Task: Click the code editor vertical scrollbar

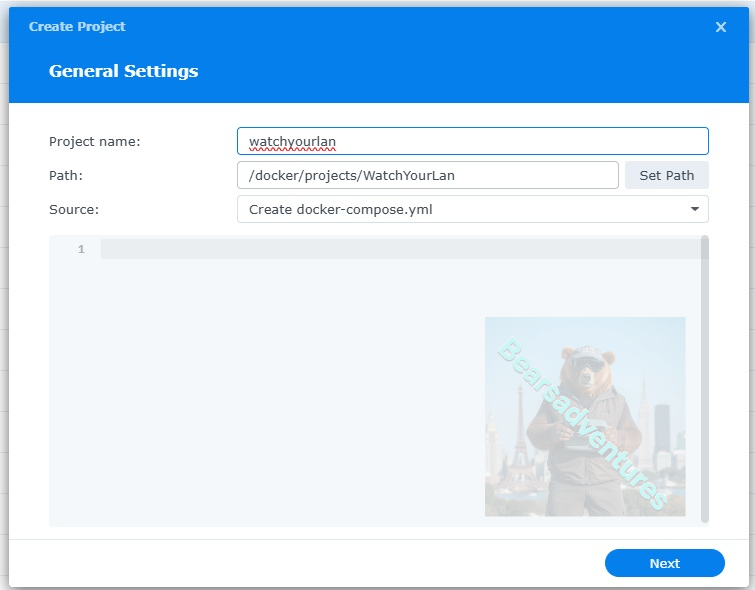Action: (705, 380)
